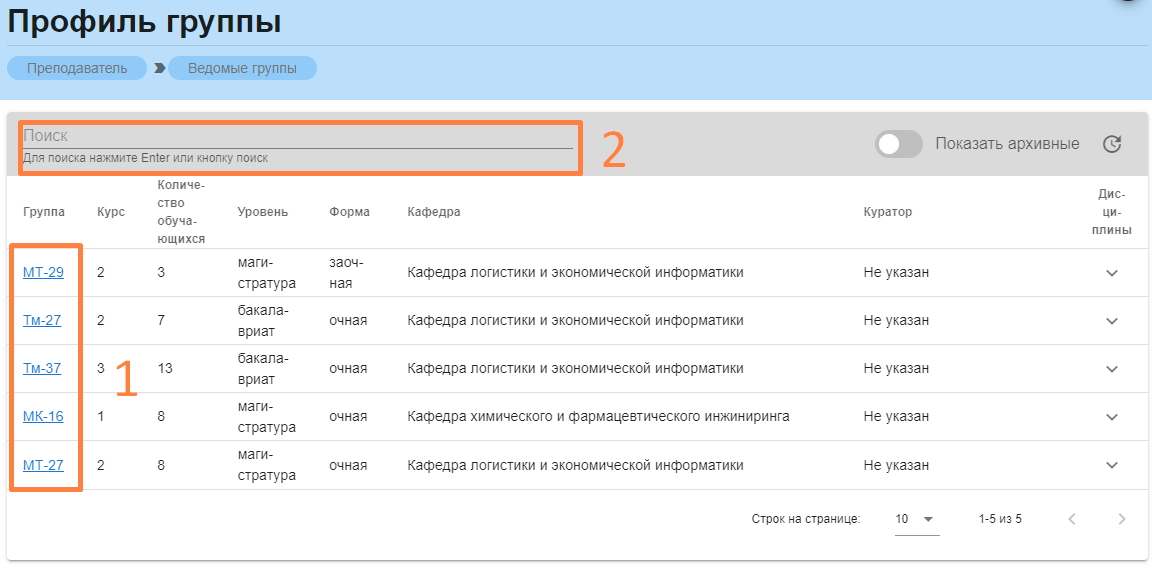This screenshot has width=1152, height=568.
Task: Expand disciplines for group Тм-27
Action: tap(1112, 321)
